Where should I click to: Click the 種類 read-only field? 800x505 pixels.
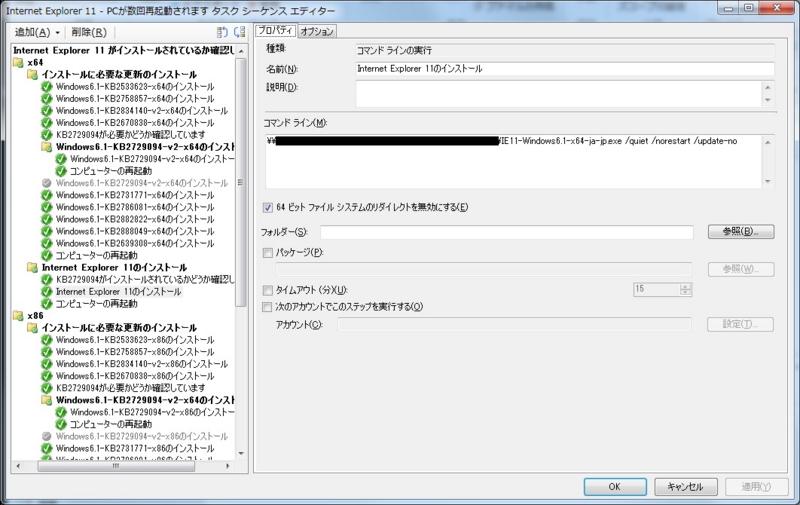(565, 50)
